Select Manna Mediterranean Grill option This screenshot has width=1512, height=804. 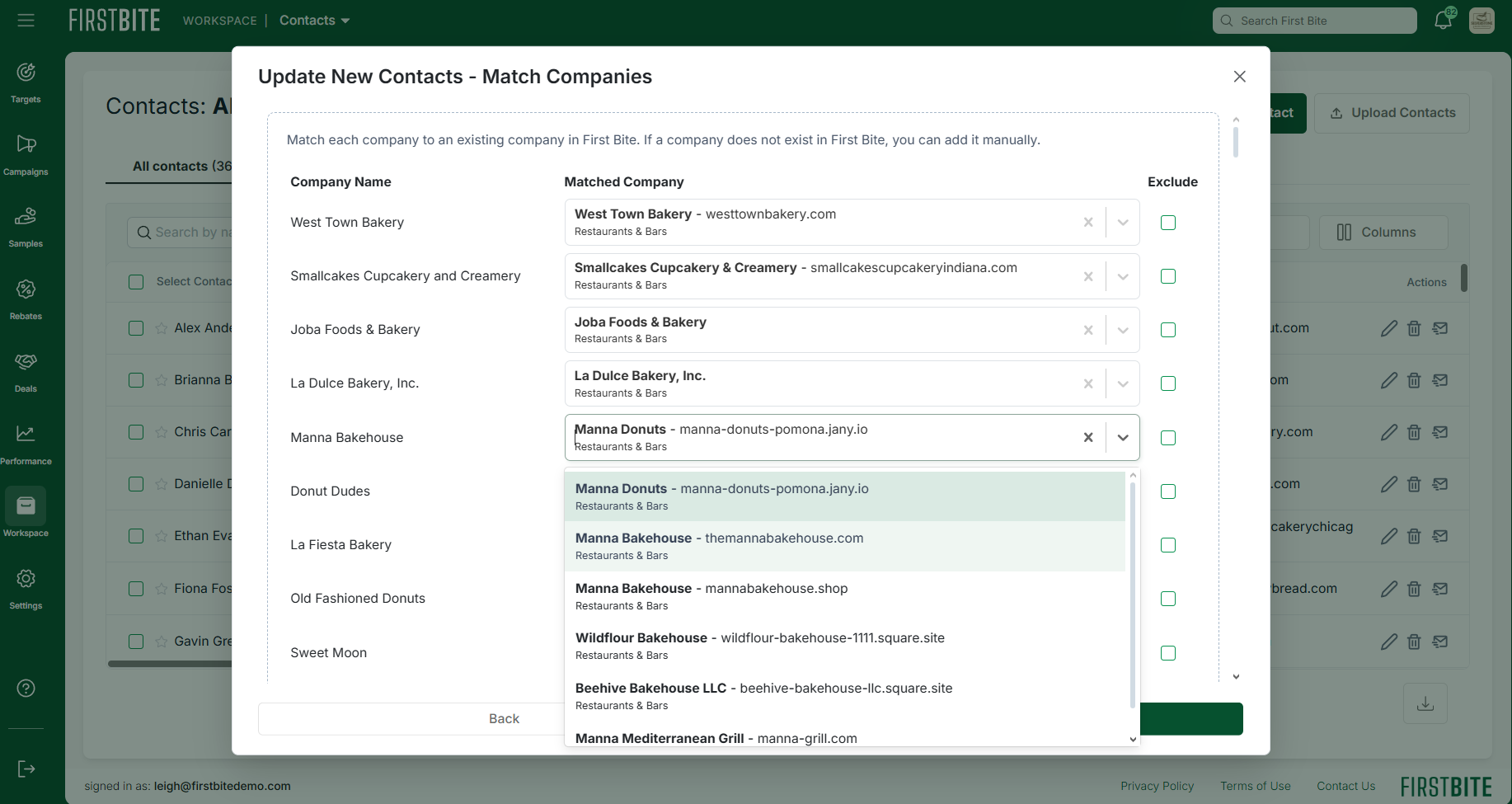click(845, 736)
